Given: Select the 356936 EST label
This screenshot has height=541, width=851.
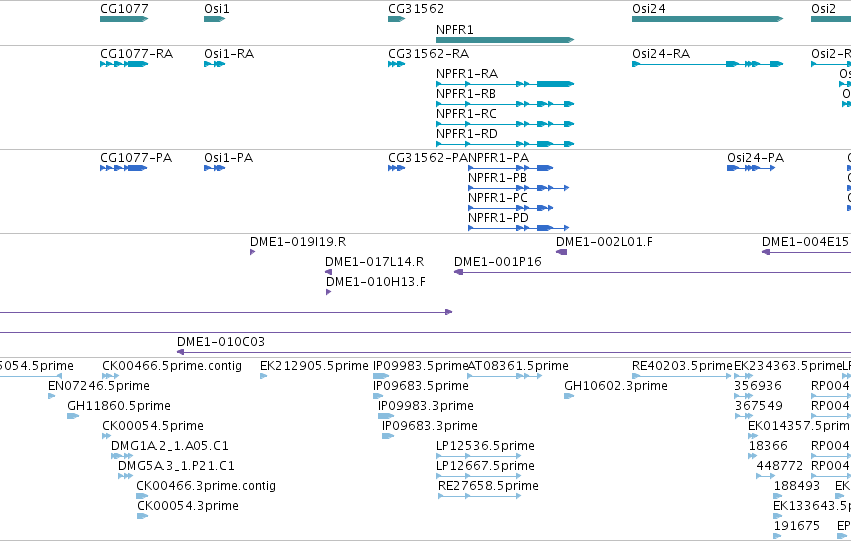Looking at the screenshot, I should (758, 386).
